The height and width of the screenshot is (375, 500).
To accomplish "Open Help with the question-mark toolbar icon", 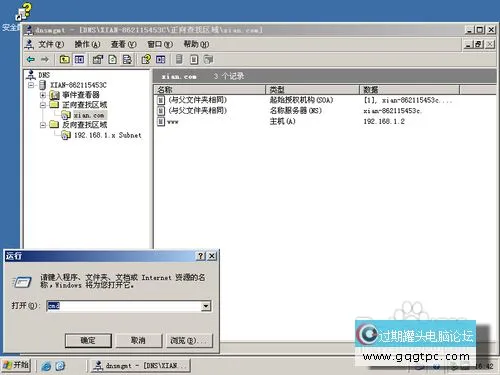I will [x=146, y=60].
